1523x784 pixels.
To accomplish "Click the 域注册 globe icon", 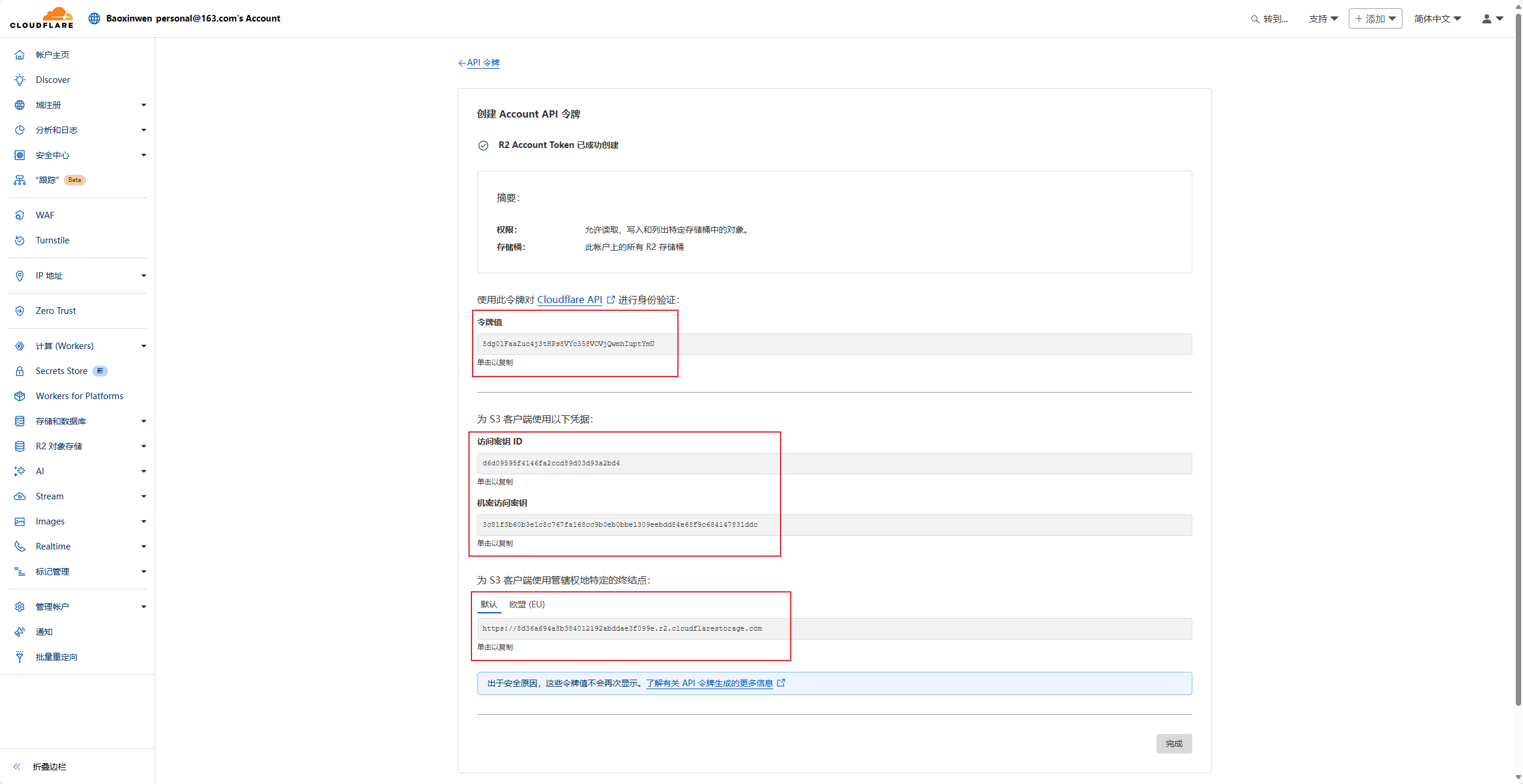I will pyautogui.click(x=20, y=105).
